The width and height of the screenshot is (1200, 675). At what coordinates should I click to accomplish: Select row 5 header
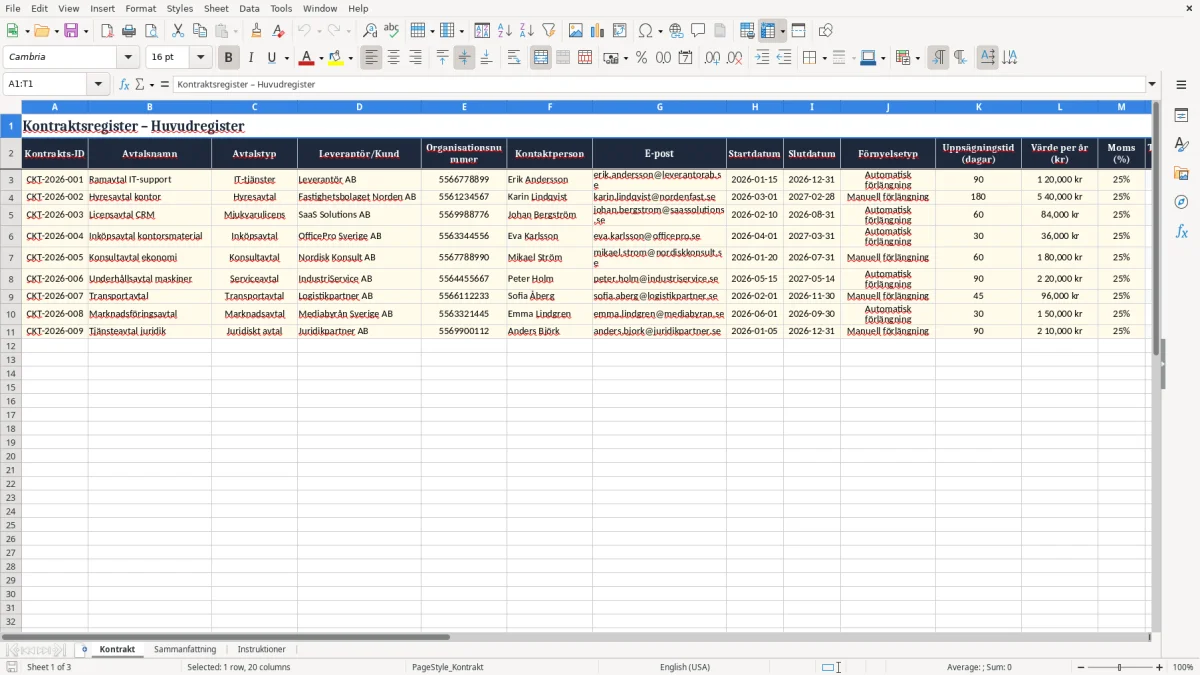[x=11, y=215]
